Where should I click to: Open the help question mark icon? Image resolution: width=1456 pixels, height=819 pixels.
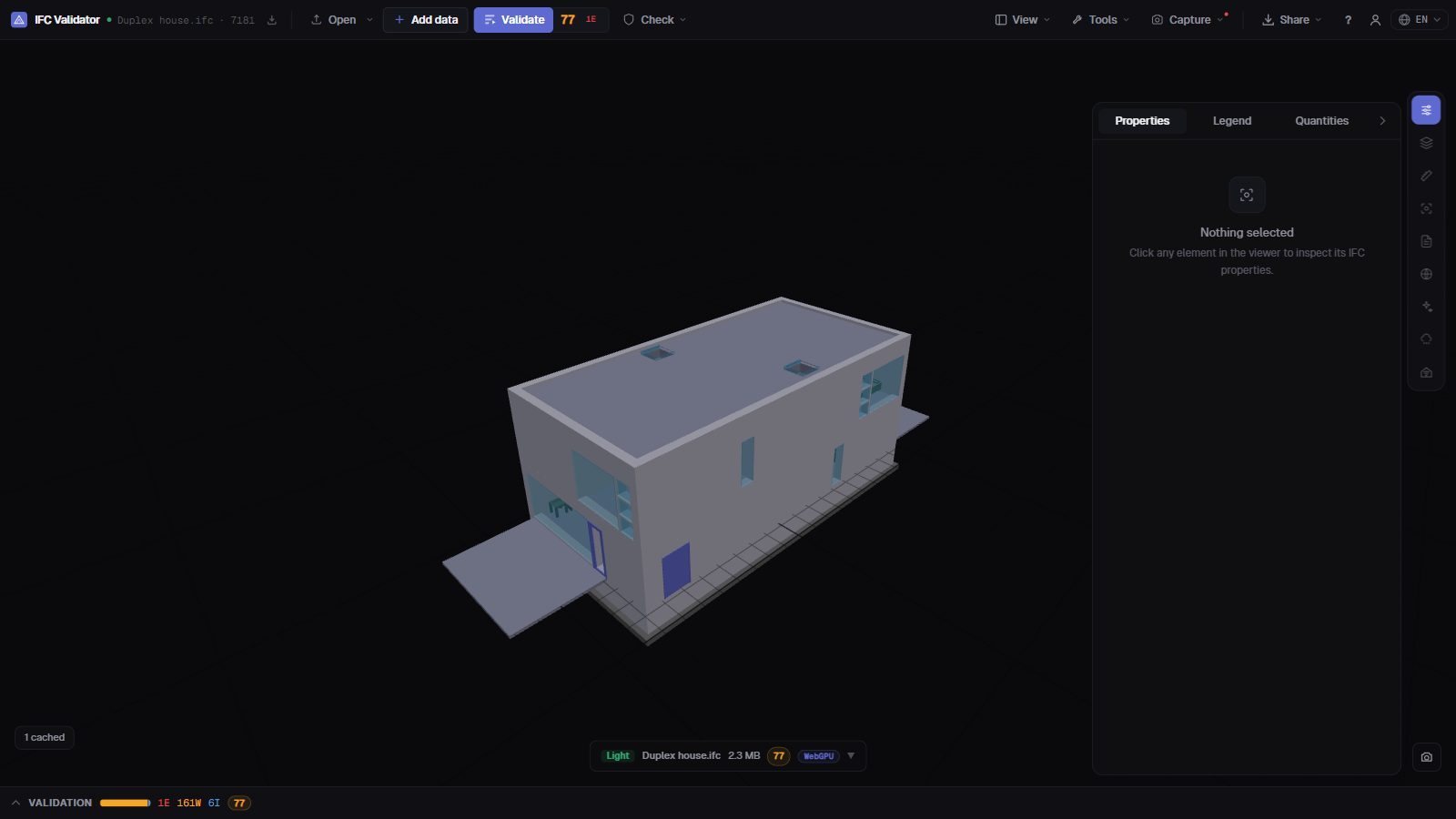tap(1348, 20)
